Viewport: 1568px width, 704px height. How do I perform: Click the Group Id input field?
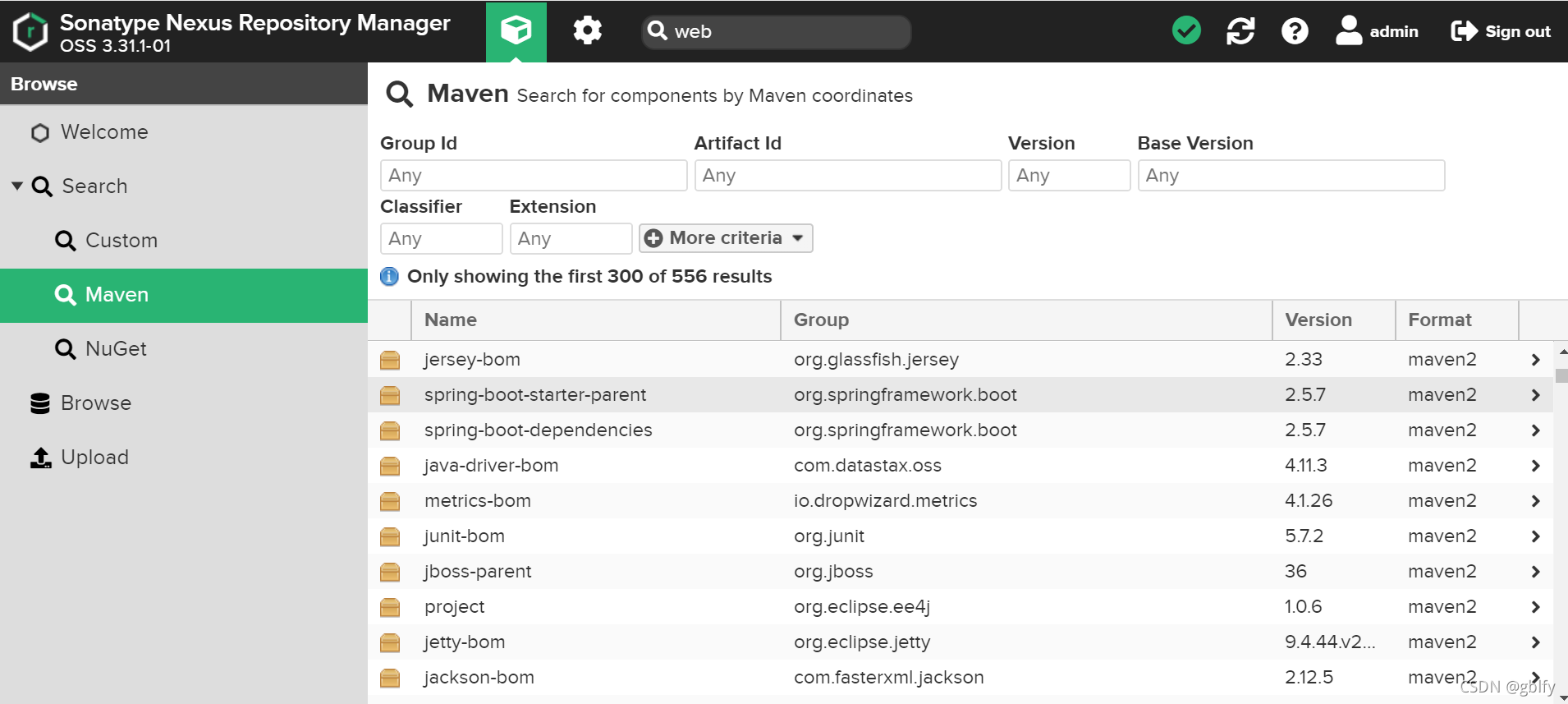pos(534,175)
